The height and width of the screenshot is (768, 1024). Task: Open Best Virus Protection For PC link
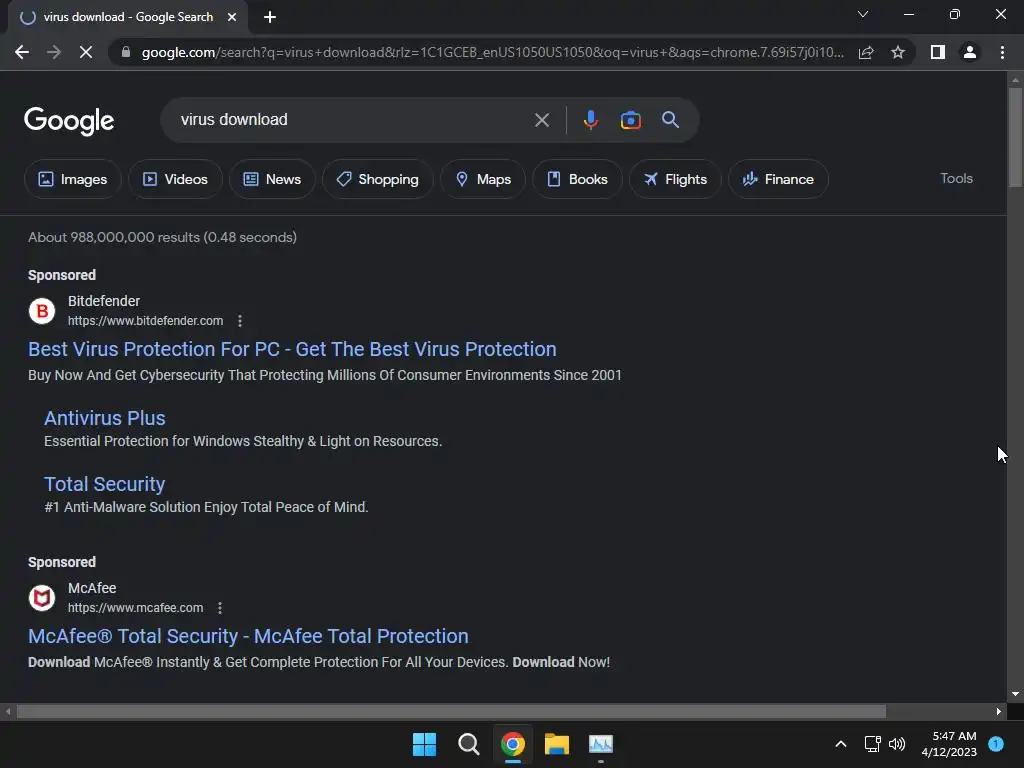(292, 349)
